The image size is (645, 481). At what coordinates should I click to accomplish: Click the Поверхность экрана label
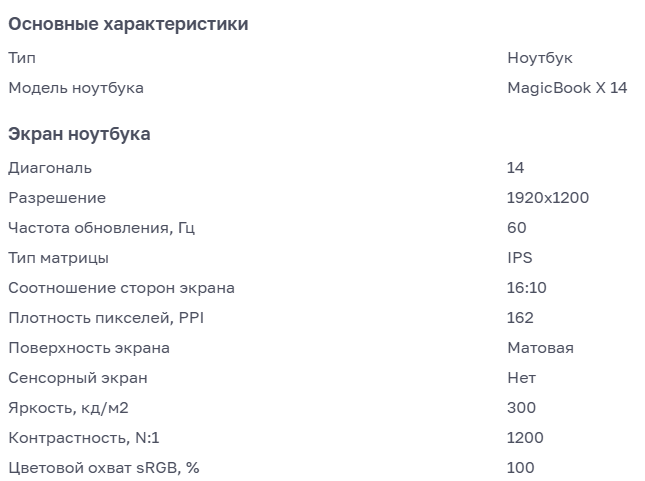click(89, 348)
